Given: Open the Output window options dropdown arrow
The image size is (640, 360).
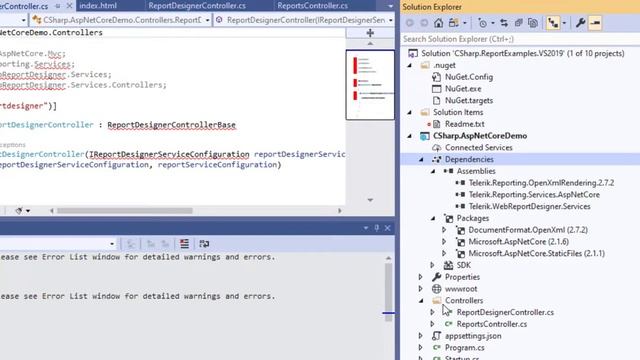Looking at the screenshot, I should pos(366,228).
